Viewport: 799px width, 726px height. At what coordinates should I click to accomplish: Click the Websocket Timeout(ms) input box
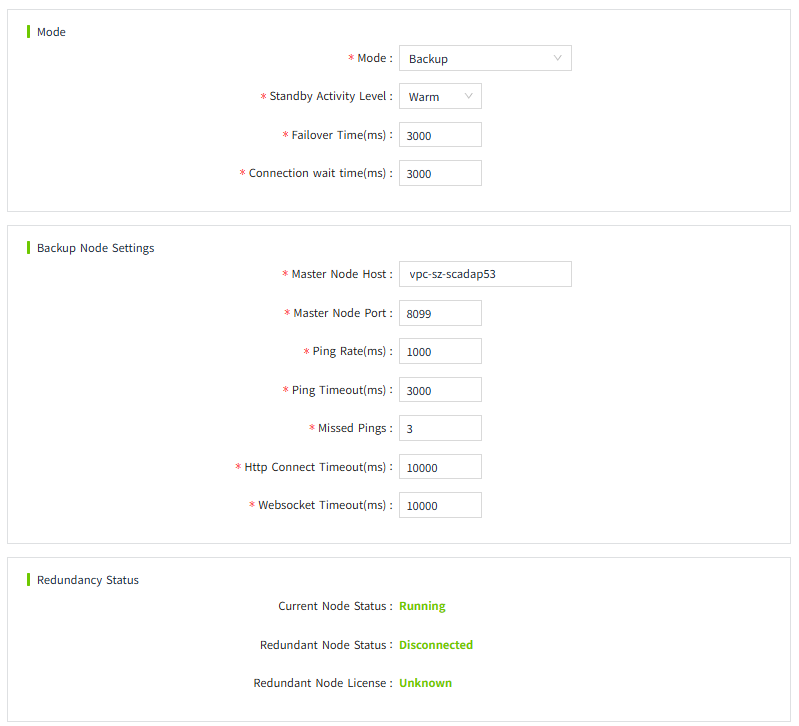(440, 505)
